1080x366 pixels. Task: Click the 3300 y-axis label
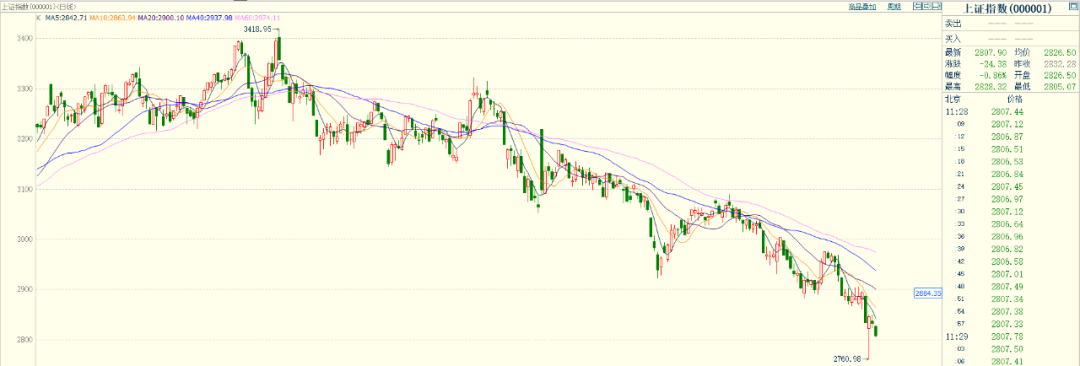tap(24, 89)
